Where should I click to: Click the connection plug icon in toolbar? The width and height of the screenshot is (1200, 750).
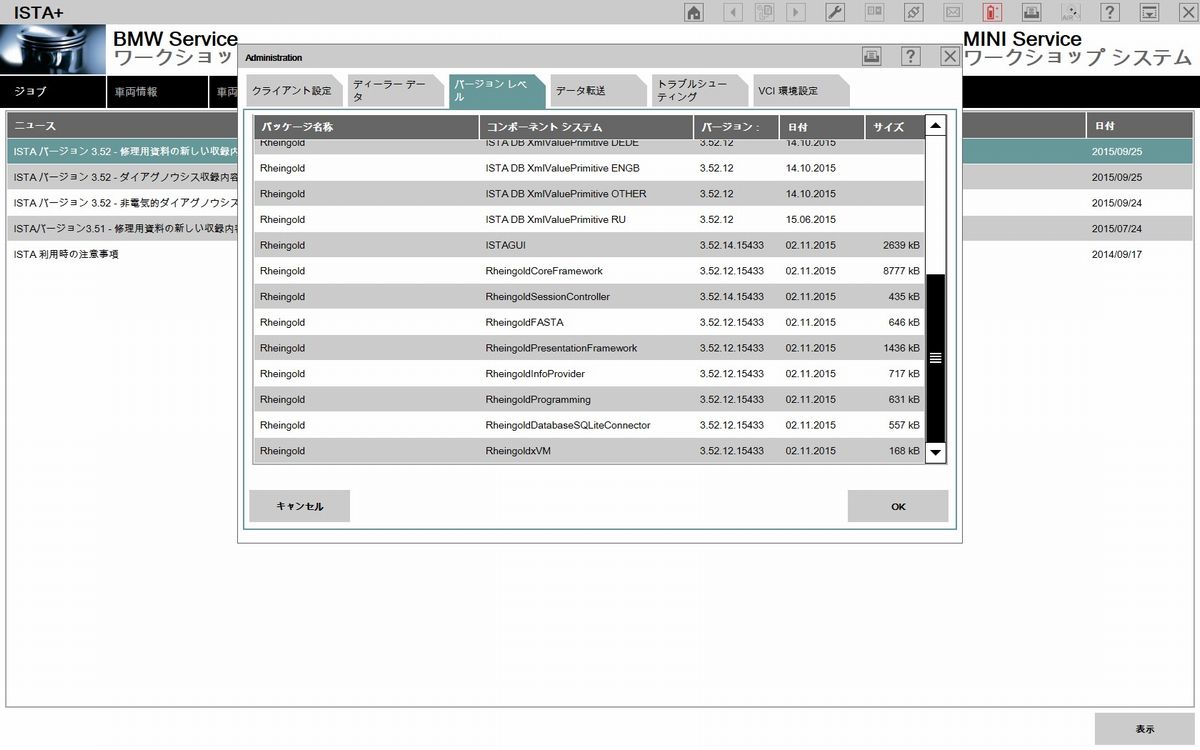pyautogui.click(x=913, y=12)
